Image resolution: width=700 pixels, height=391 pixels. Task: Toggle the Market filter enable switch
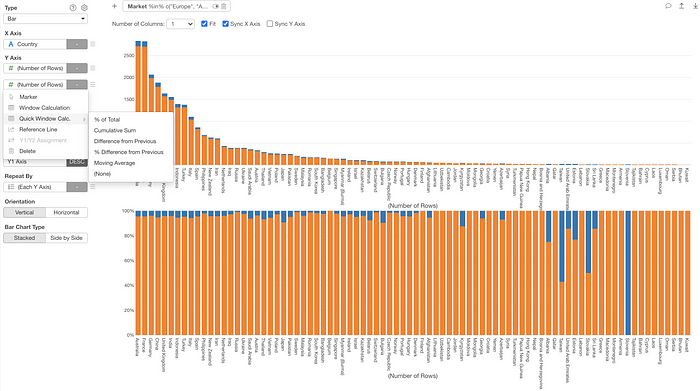pyautogui.click(x=216, y=6)
